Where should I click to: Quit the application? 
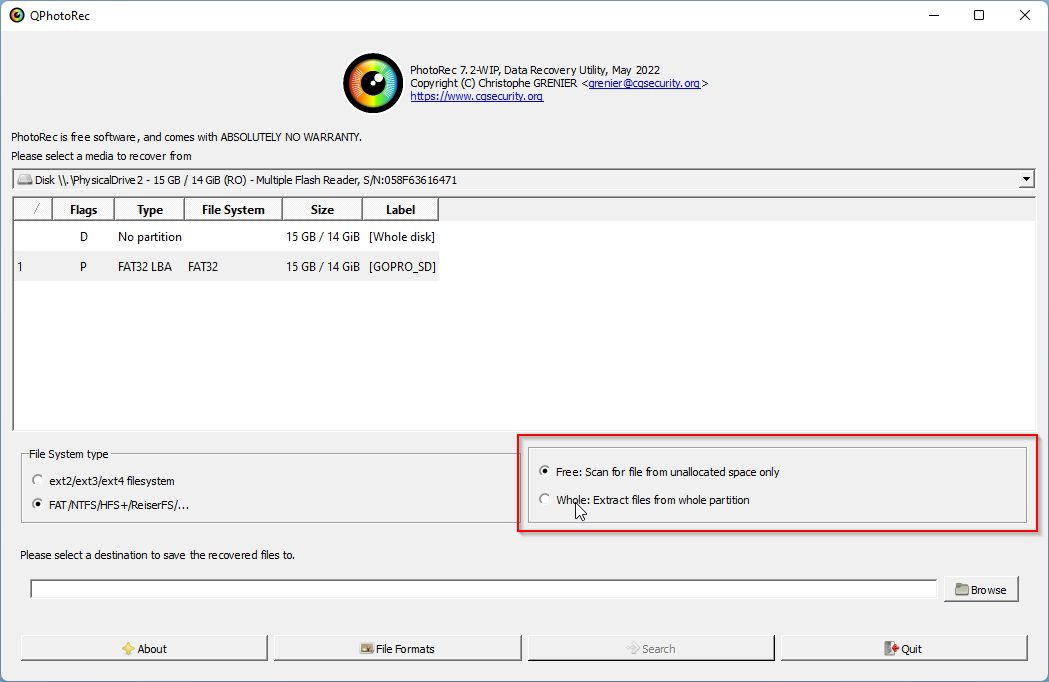tap(904, 649)
